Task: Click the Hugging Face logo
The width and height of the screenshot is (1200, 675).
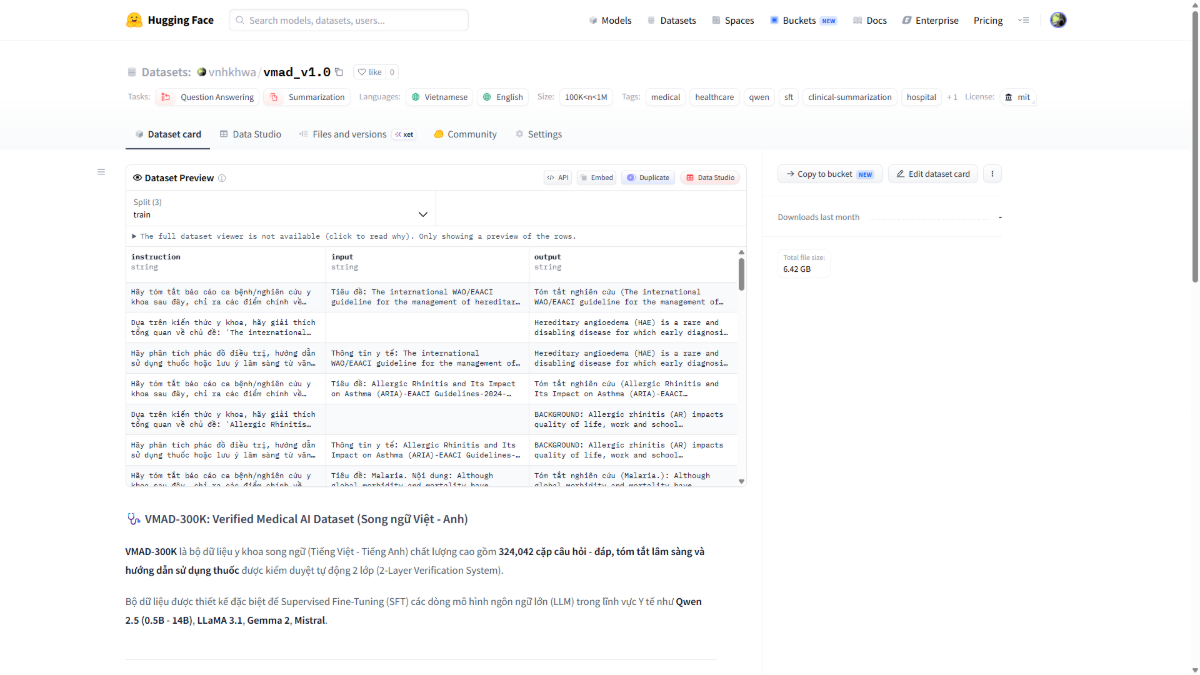Action: tap(170, 20)
